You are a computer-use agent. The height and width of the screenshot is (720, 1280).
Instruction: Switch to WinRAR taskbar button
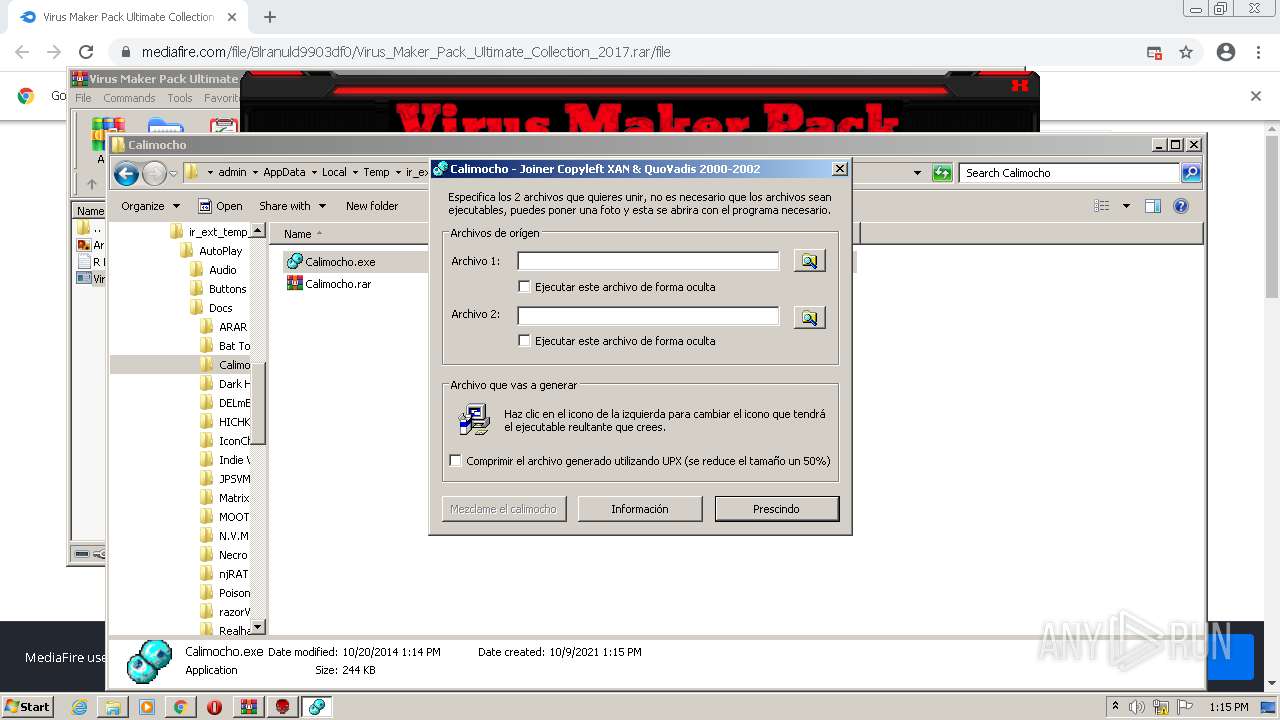click(x=248, y=707)
